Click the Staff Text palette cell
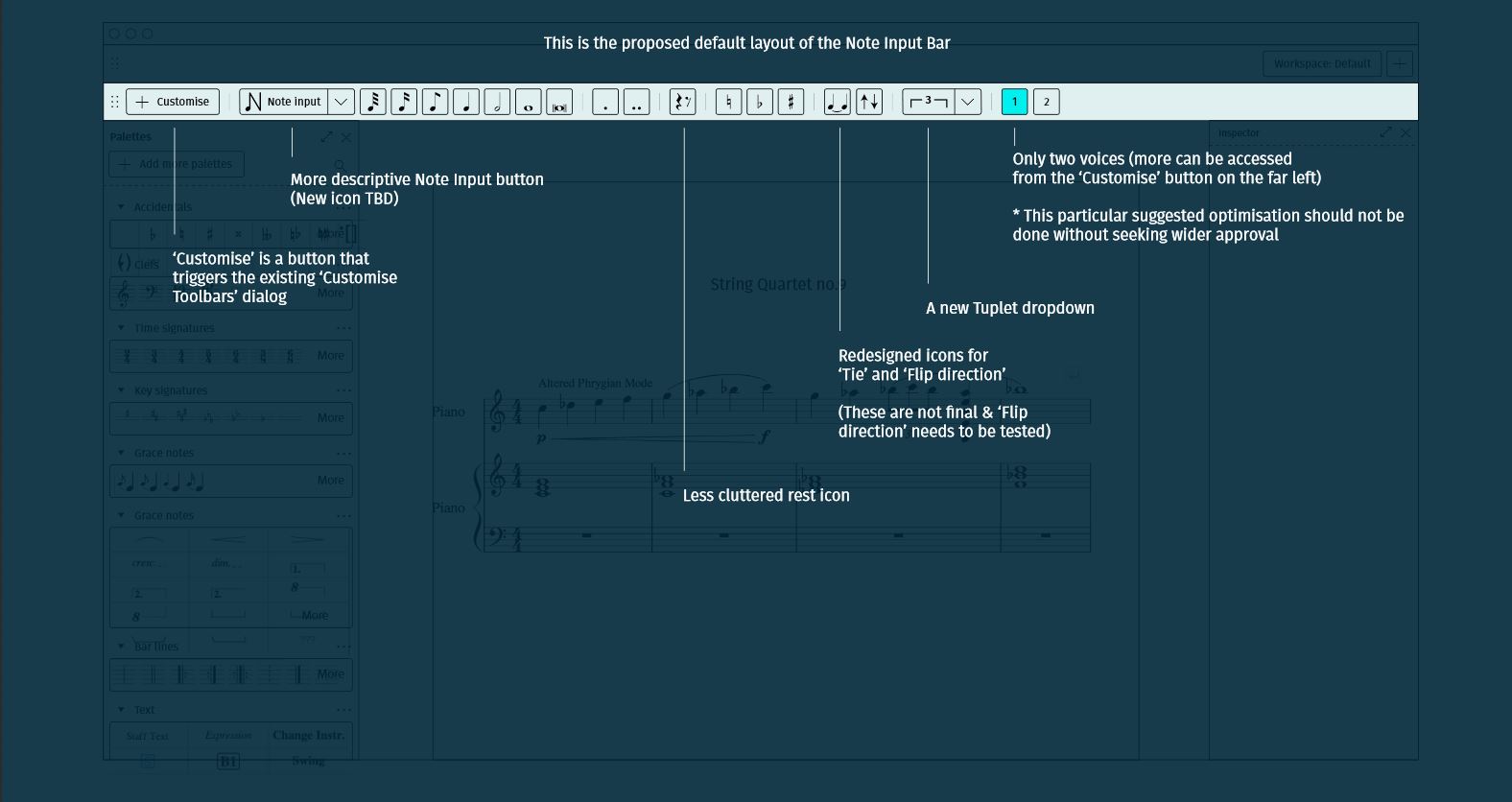Viewport: 1512px width, 802px height. 148,737
